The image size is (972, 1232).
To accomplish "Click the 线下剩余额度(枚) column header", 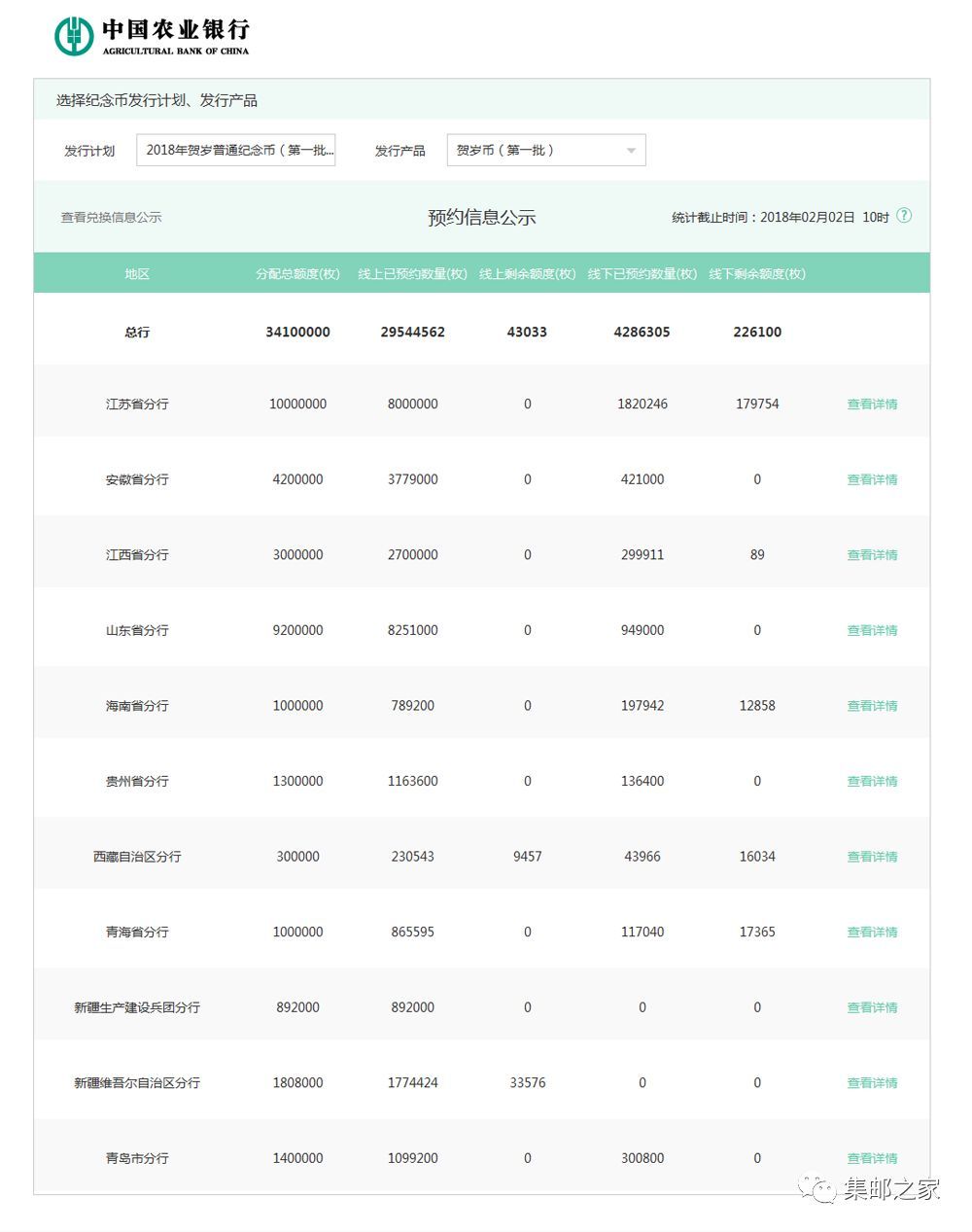I will [757, 274].
